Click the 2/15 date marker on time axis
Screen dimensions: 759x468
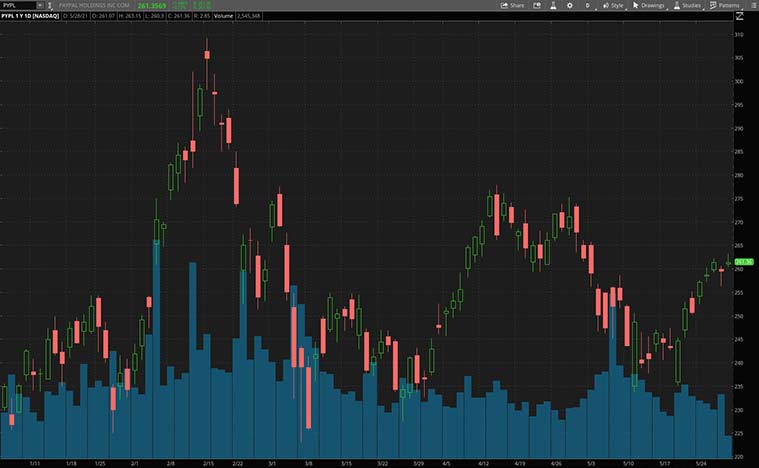coord(208,463)
